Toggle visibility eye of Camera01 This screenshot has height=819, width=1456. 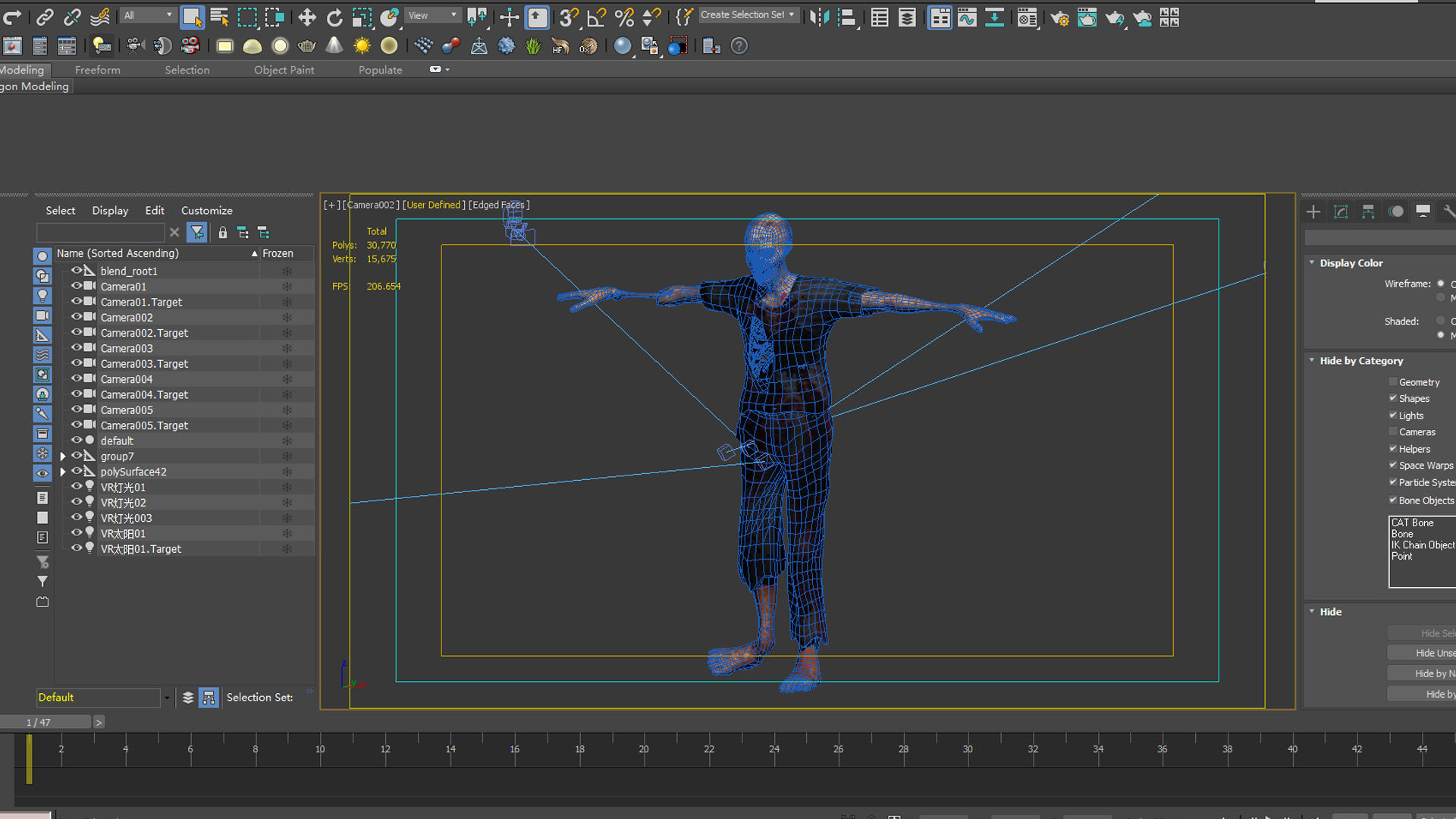pos(76,286)
